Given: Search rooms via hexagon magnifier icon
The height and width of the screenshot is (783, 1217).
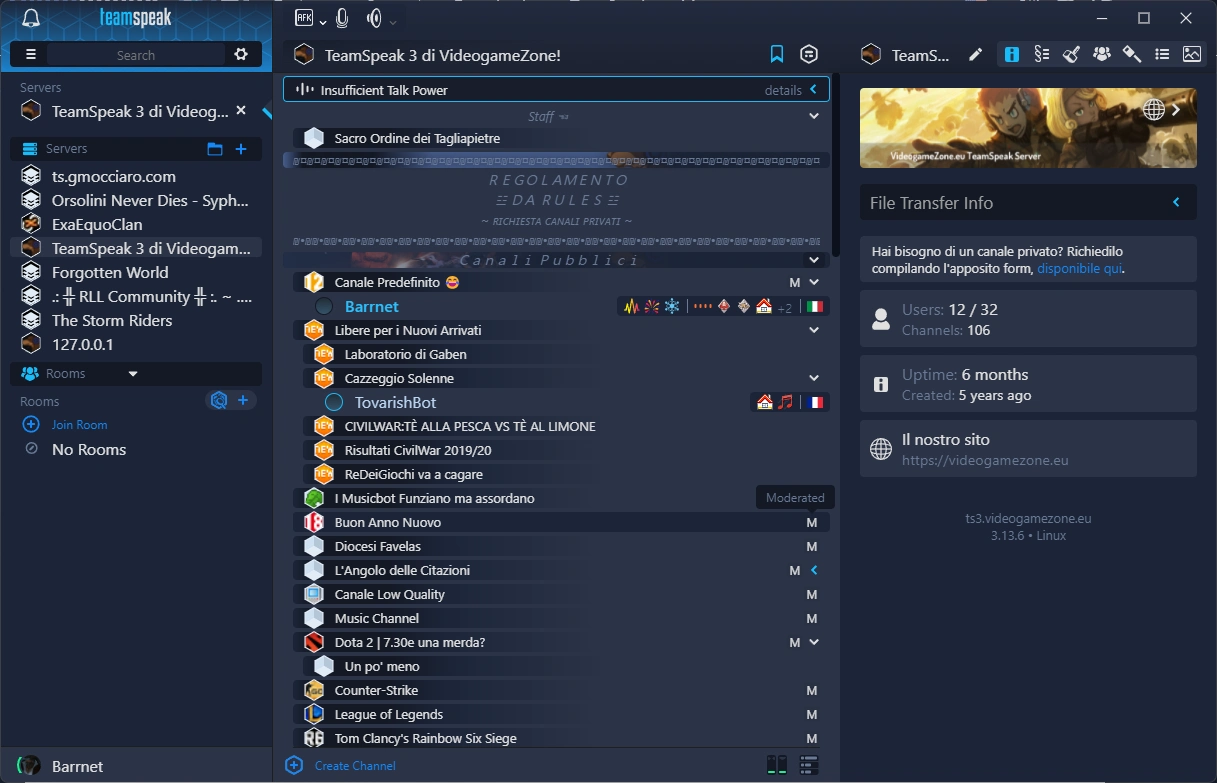Looking at the screenshot, I should click(217, 400).
